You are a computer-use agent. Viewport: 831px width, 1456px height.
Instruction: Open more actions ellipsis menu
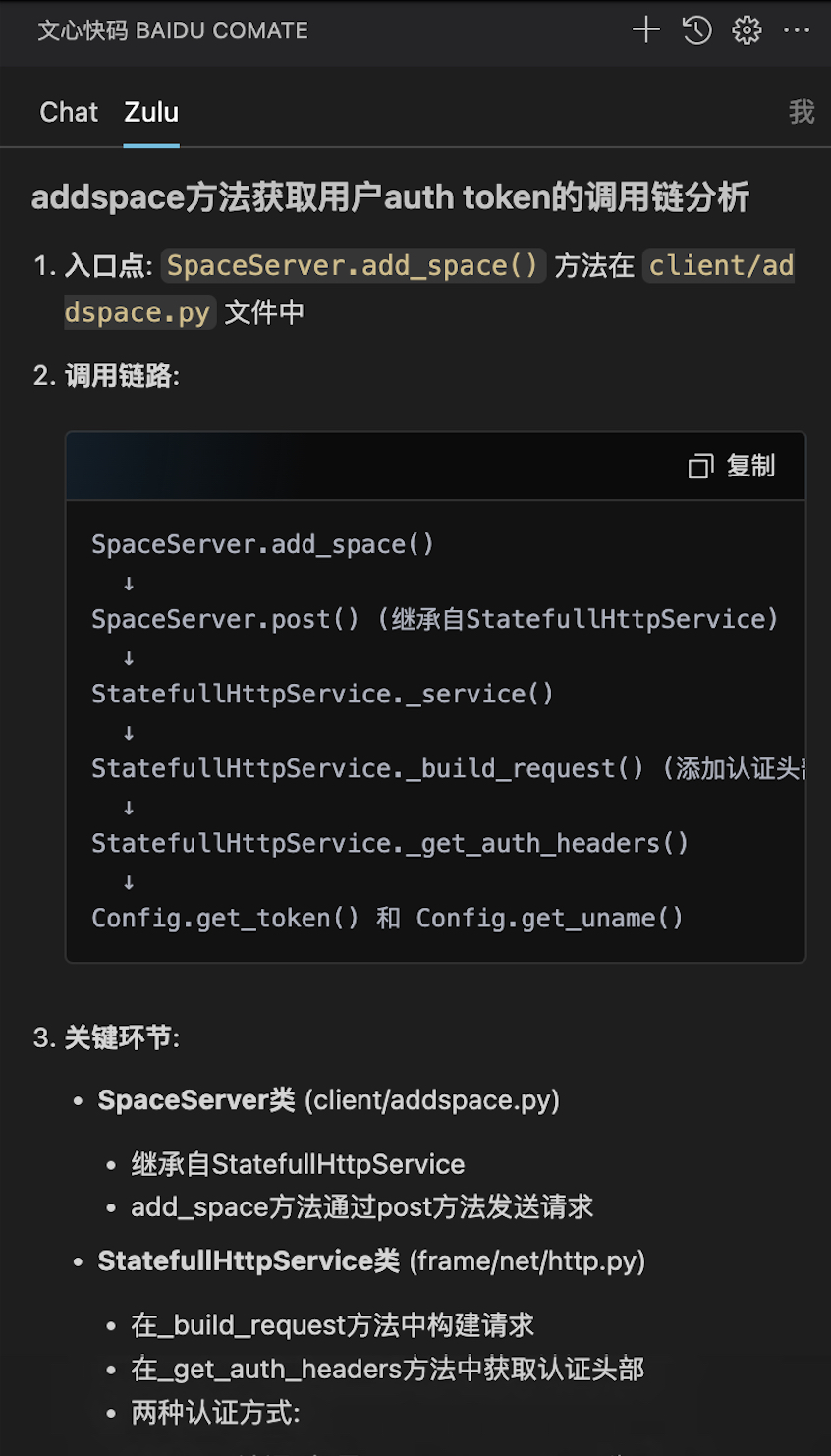[x=797, y=29]
